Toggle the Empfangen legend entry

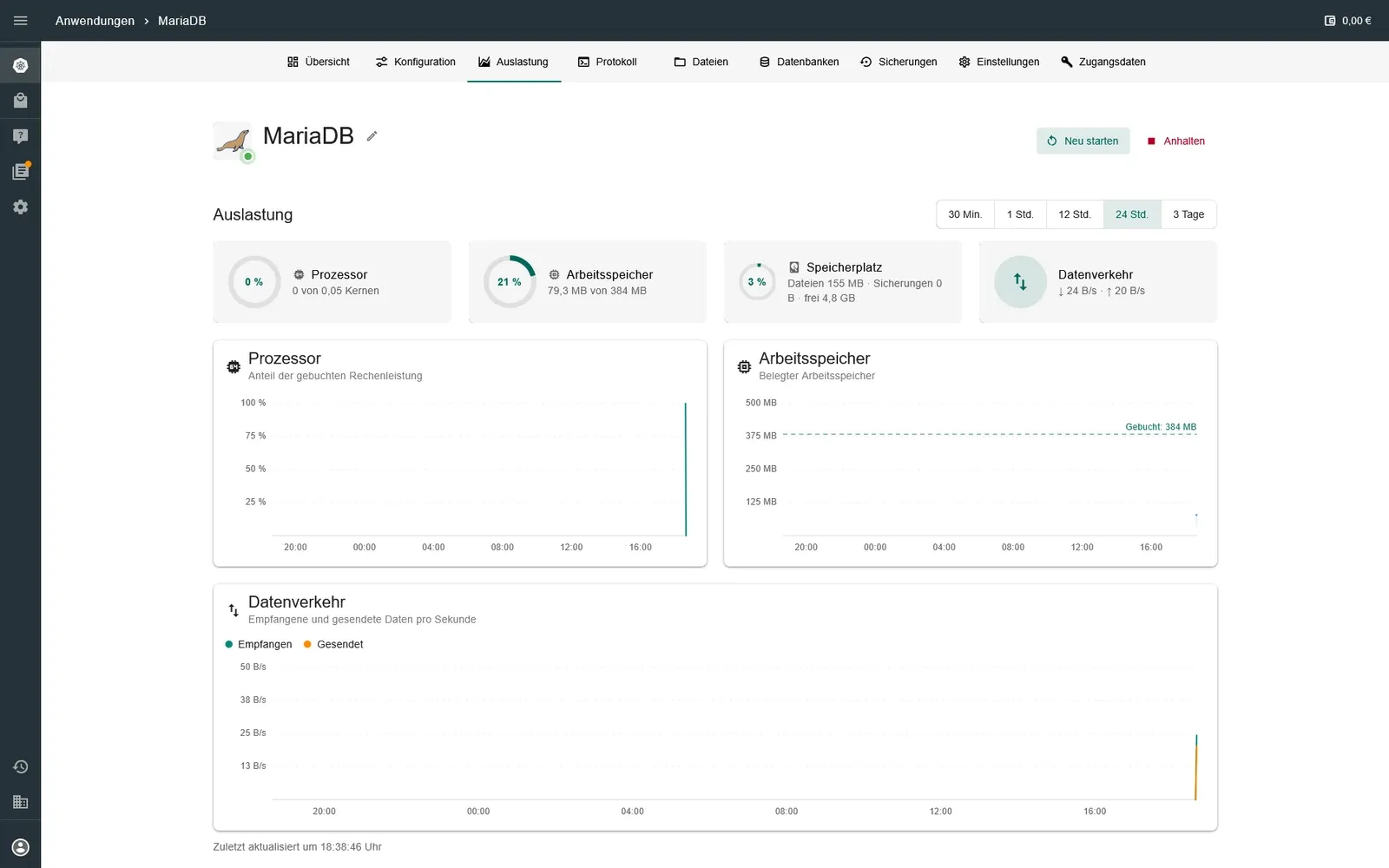coord(259,644)
